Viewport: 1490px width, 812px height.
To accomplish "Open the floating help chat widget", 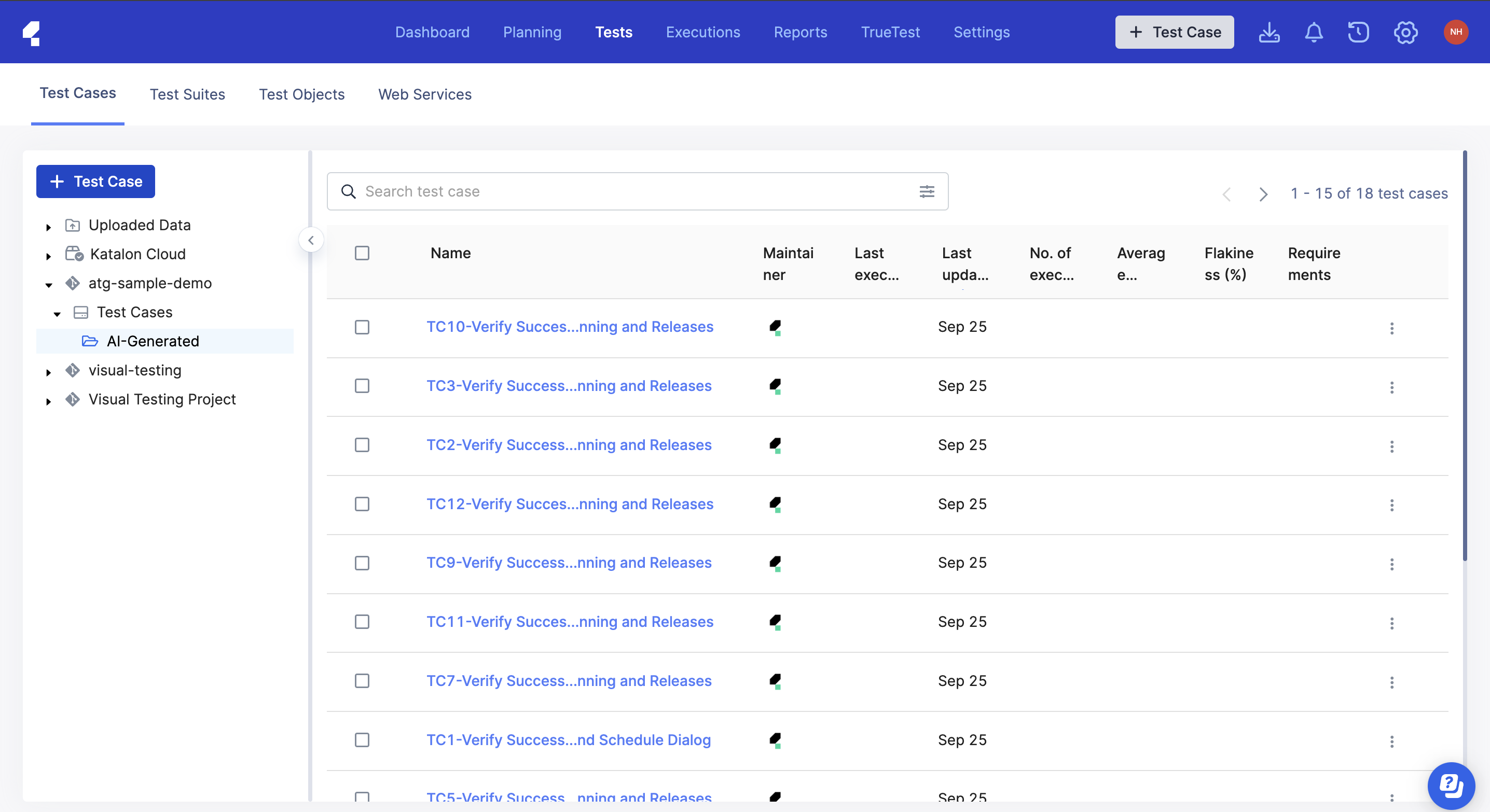I will click(x=1451, y=785).
